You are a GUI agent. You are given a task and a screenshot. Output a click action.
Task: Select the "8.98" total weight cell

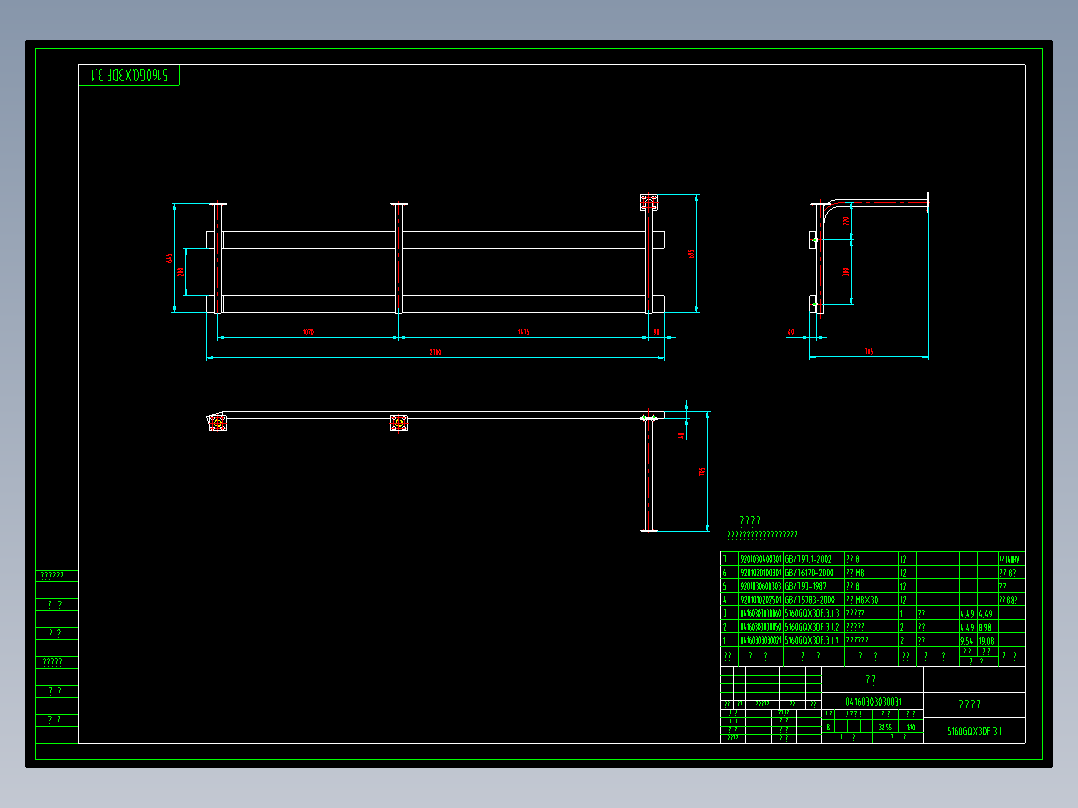pyautogui.click(x=987, y=627)
